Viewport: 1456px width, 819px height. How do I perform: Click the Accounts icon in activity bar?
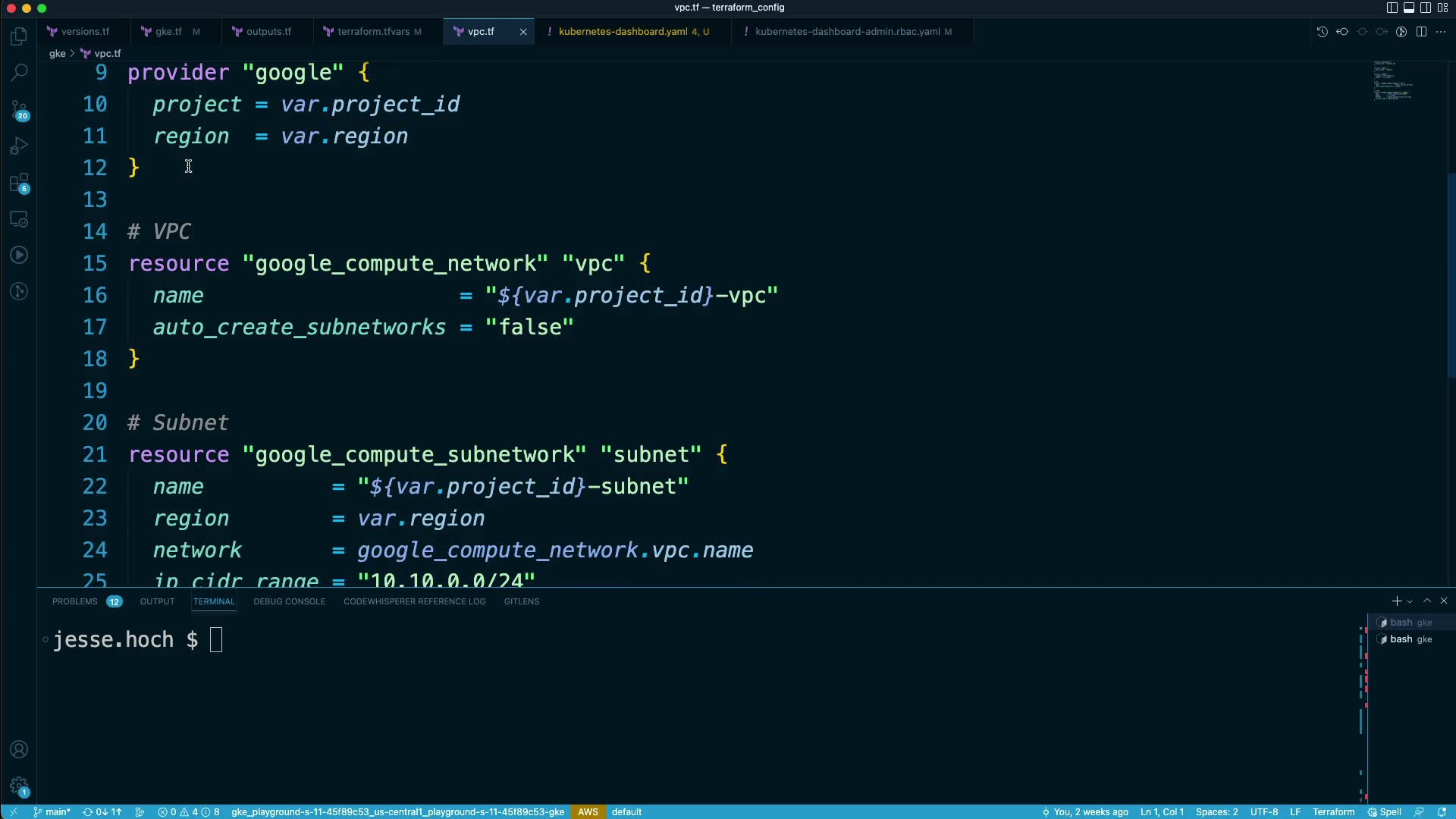pos(19,749)
